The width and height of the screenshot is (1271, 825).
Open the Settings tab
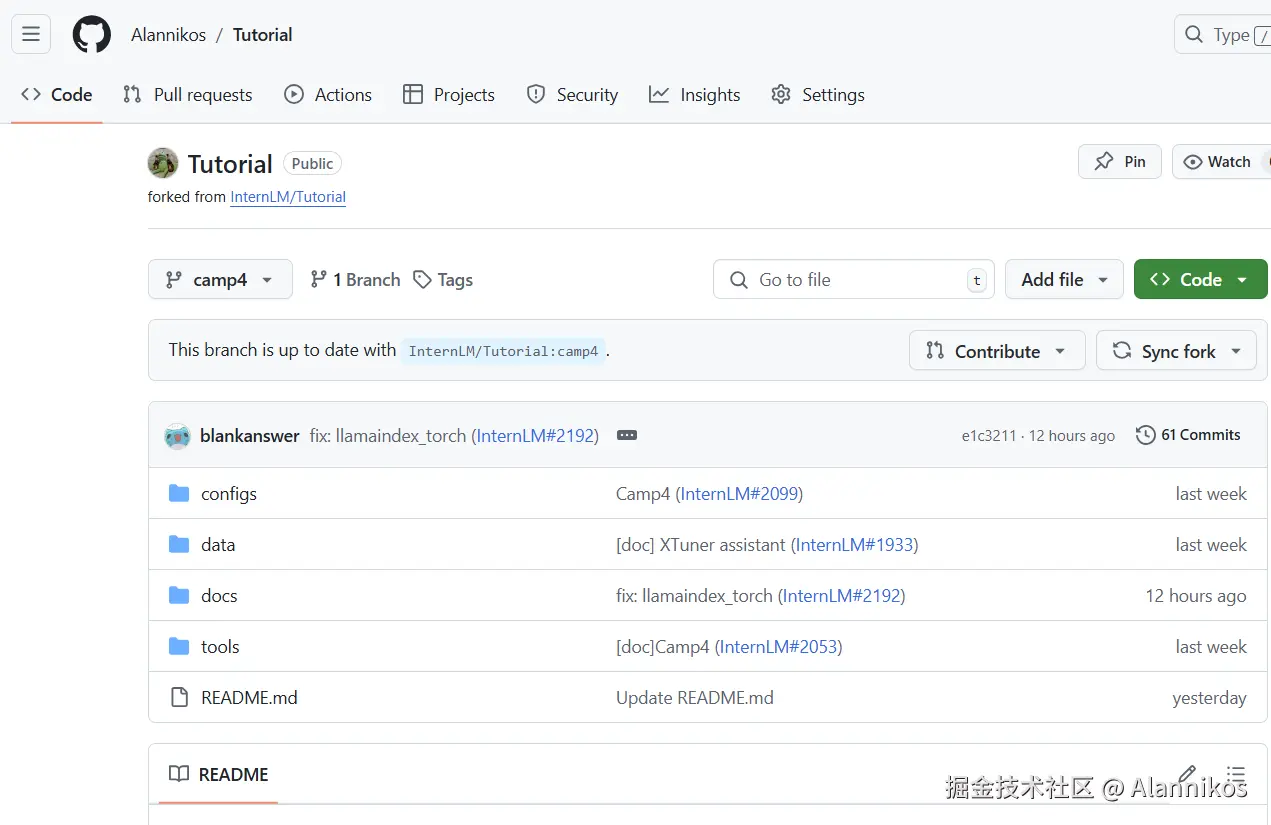pyautogui.click(x=818, y=95)
